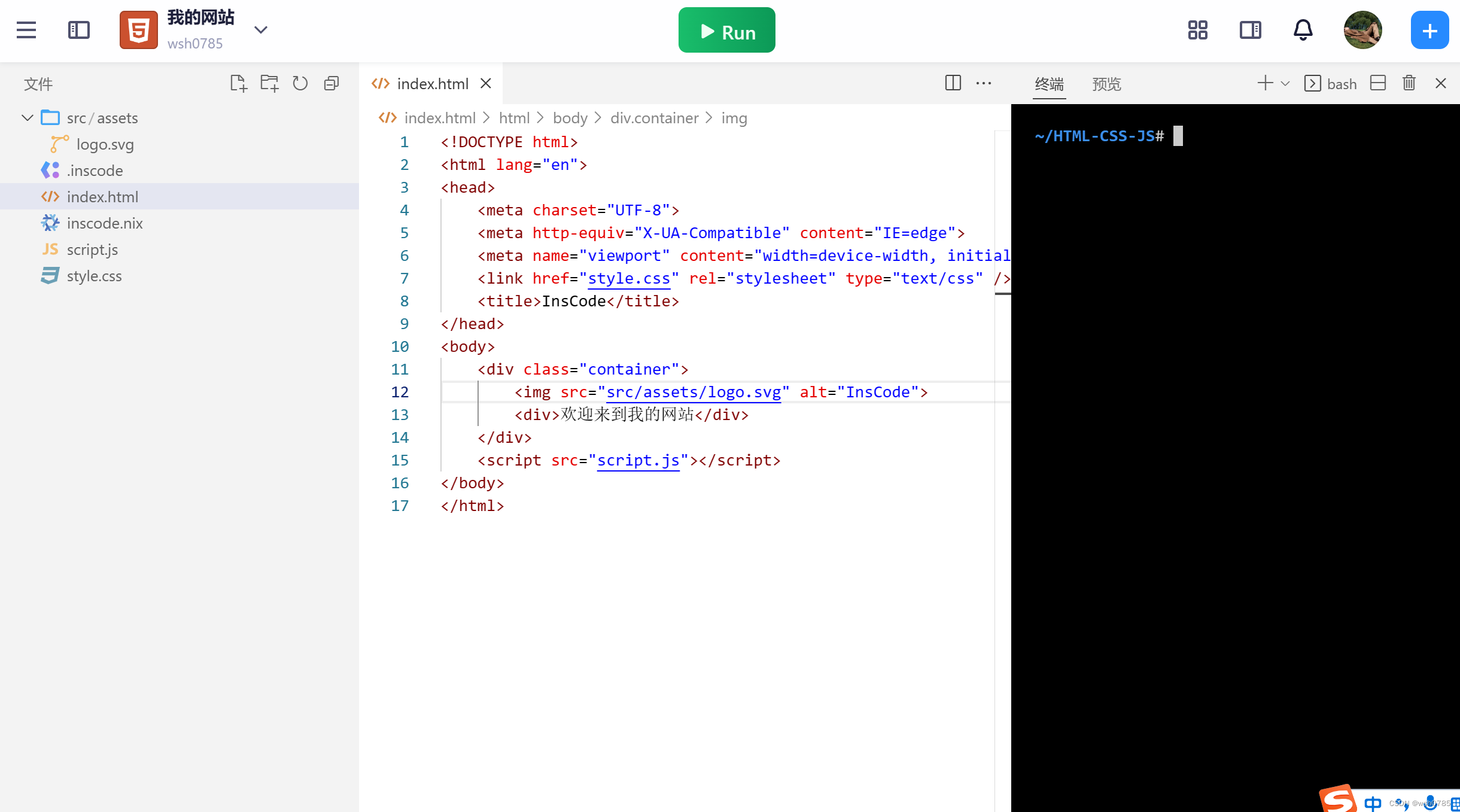Delete terminal with trash icon
This screenshot has height=812, width=1460.
pos(1409,83)
